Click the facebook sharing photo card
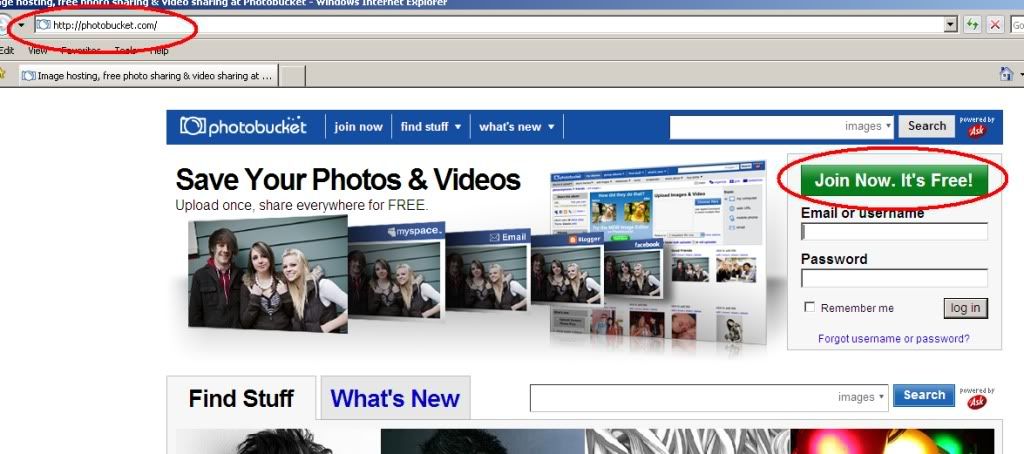Screen dimensions: 1024x454 pos(633,268)
